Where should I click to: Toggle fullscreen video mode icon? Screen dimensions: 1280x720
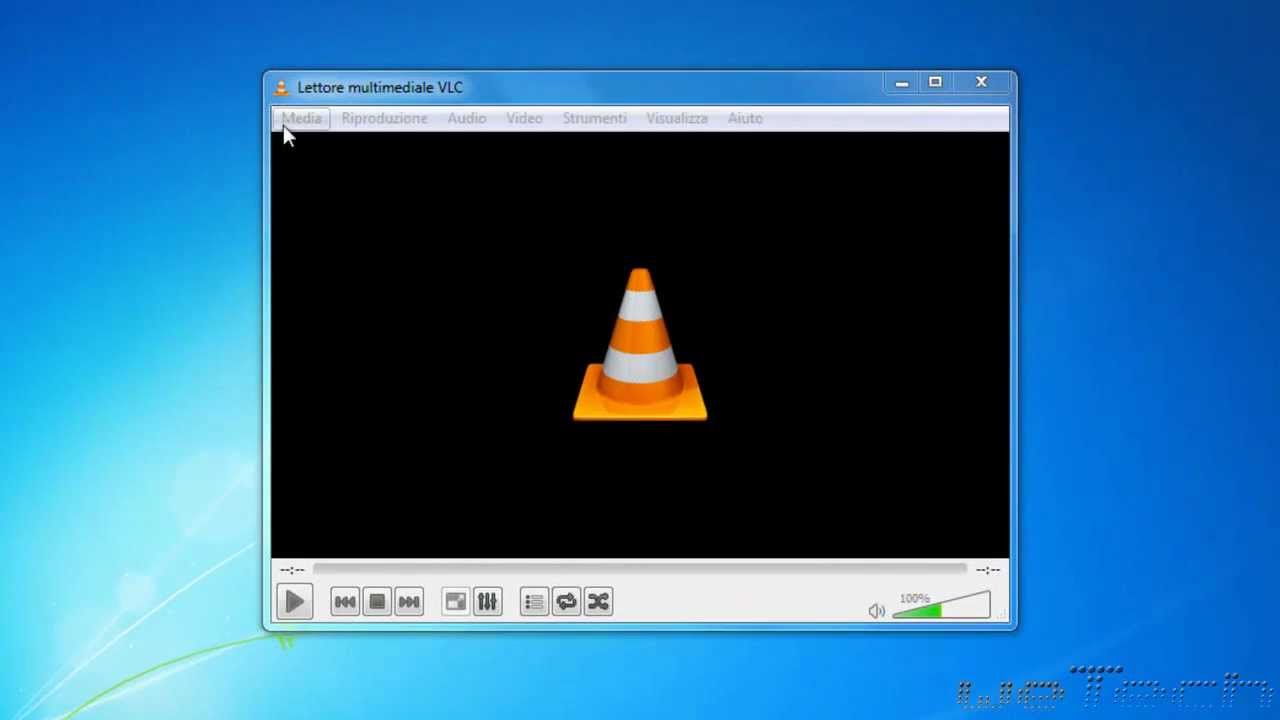(x=455, y=601)
